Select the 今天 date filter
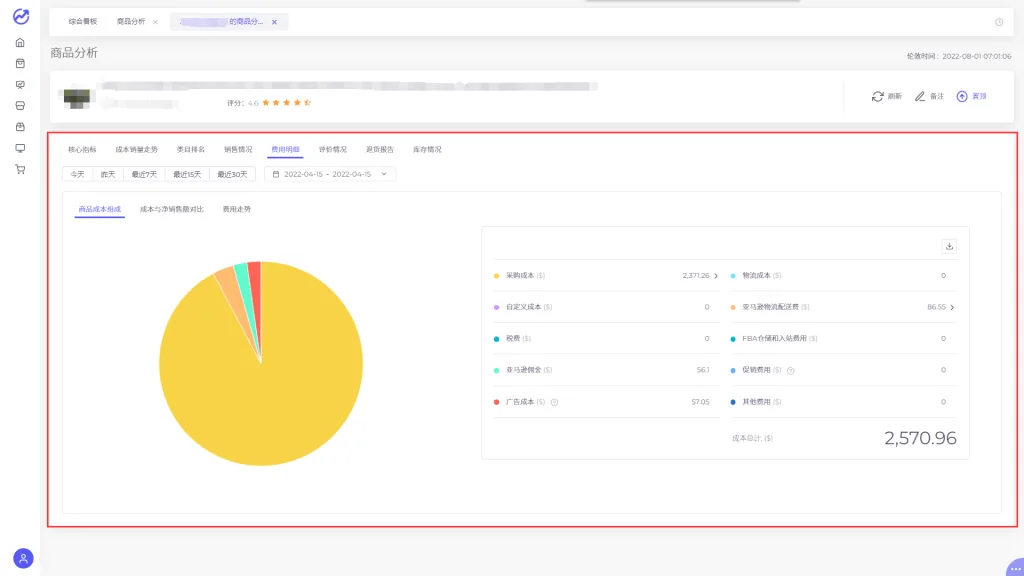Viewport: 1024px width, 576px height. 78,174
